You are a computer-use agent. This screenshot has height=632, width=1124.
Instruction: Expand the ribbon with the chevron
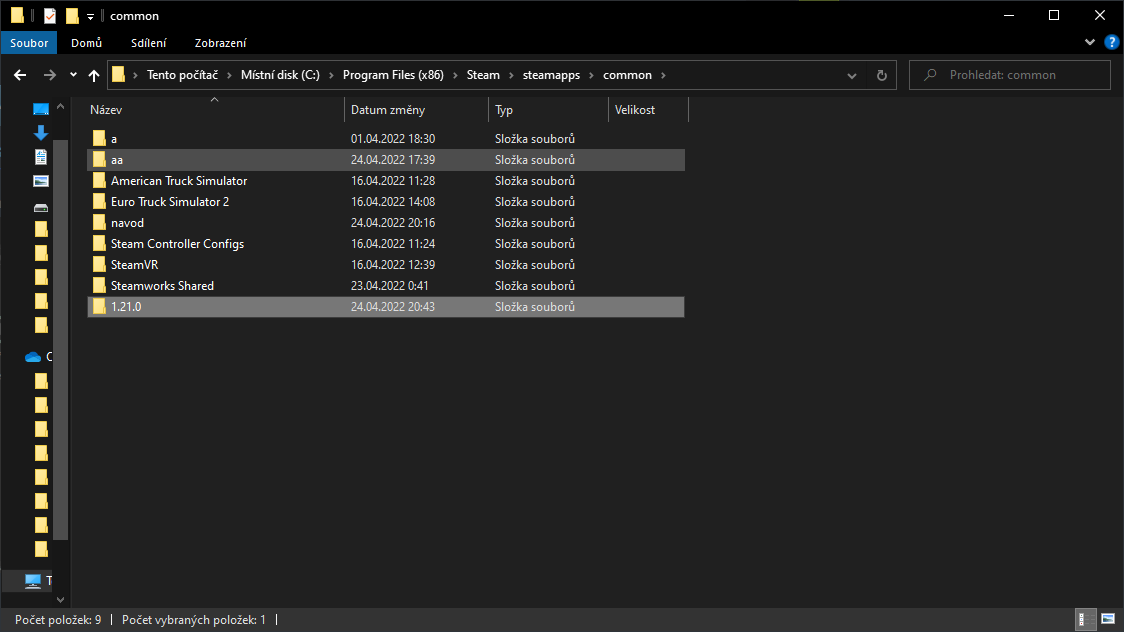click(x=1090, y=42)
